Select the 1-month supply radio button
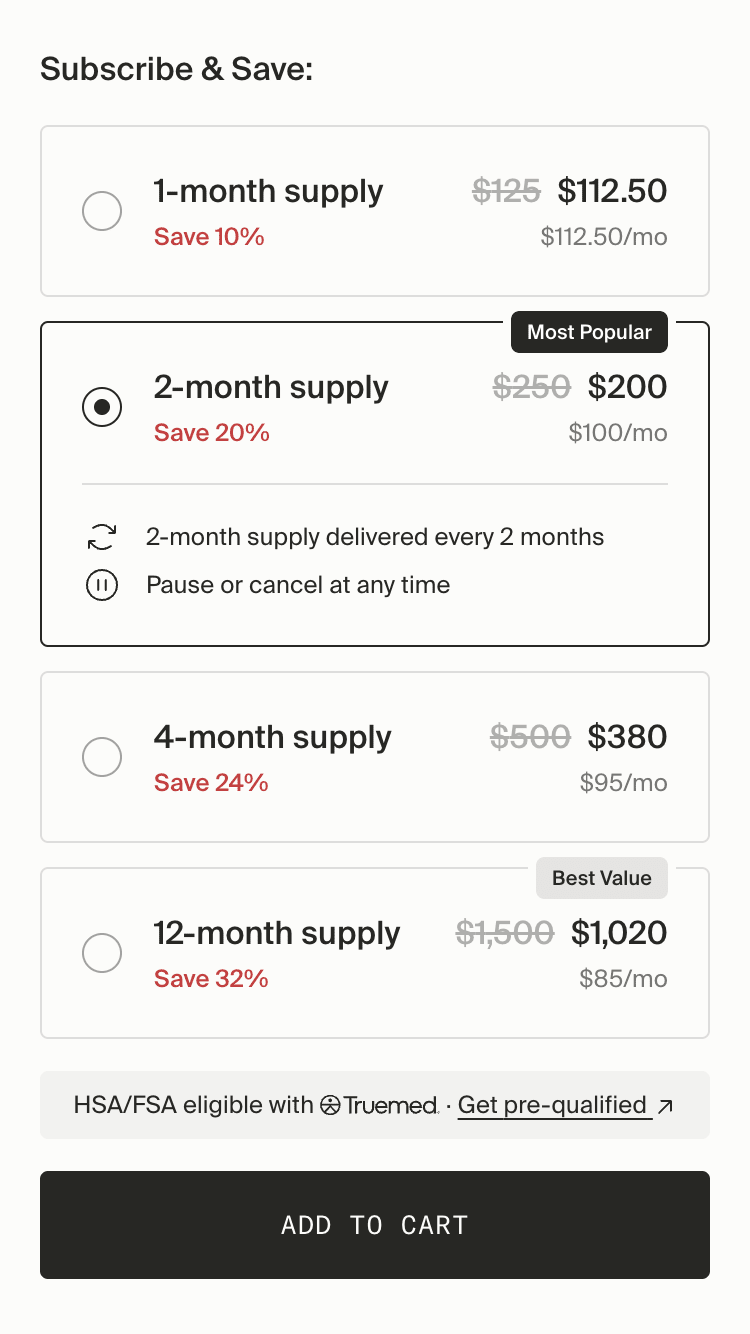 click(102, 211)
